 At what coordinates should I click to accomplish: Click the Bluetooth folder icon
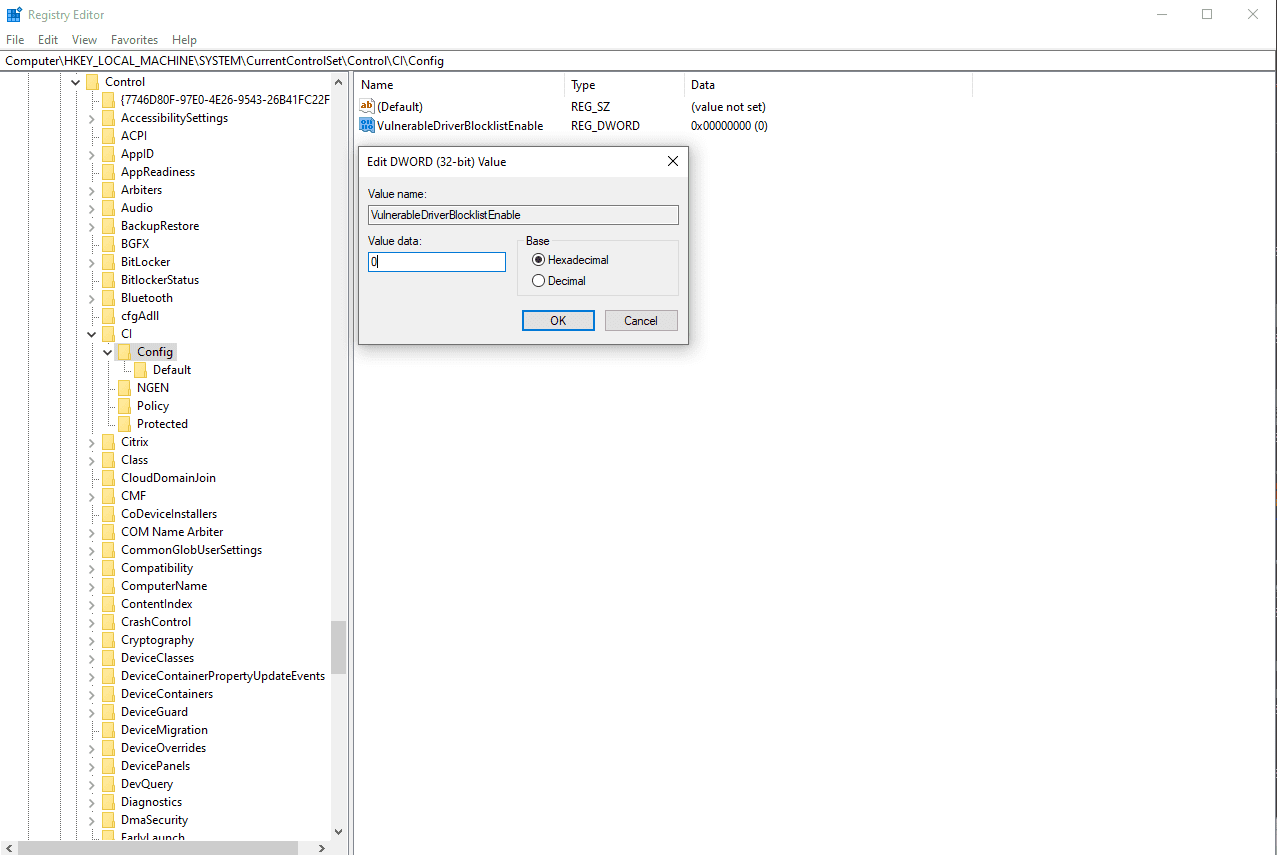(x=108, y=298)
